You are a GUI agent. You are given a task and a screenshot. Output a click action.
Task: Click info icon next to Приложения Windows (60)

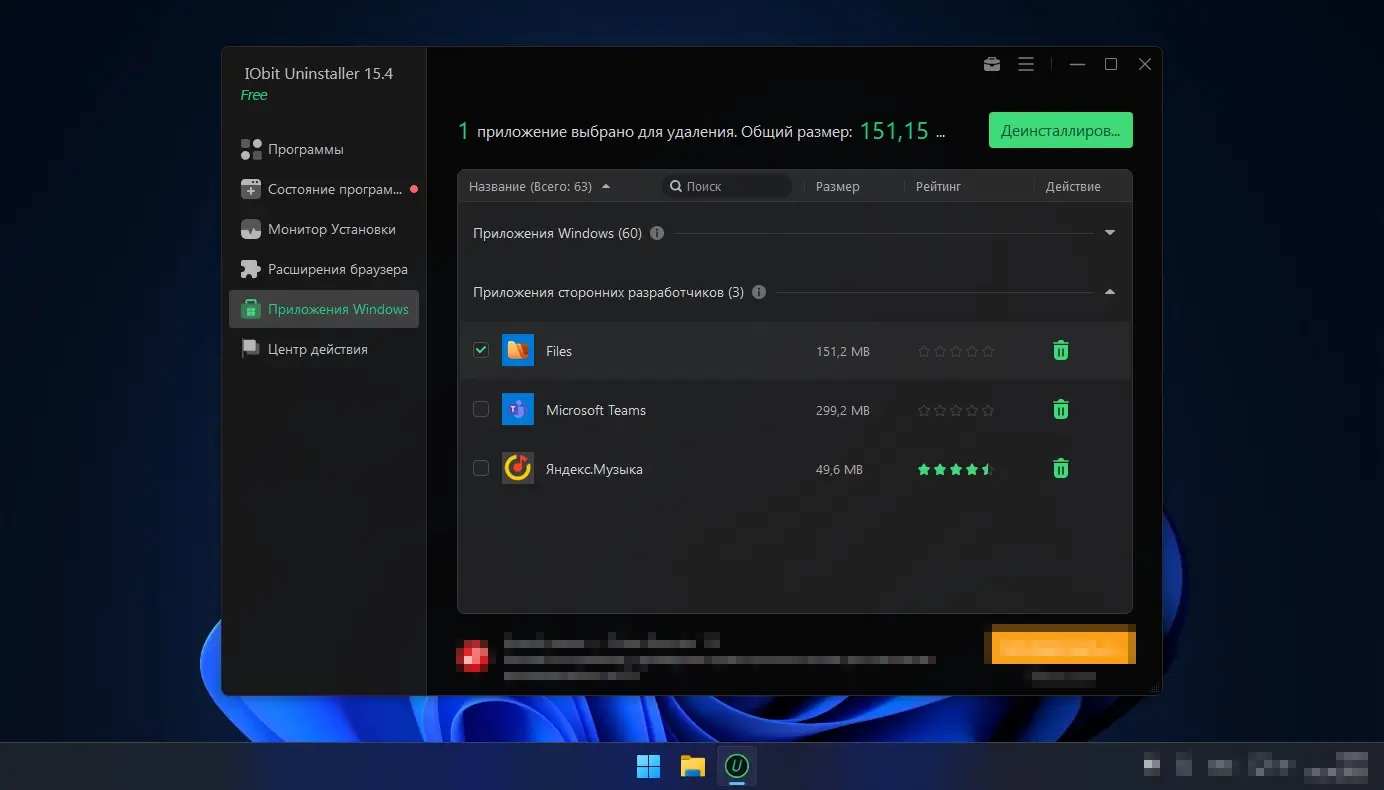click(657, 233)
